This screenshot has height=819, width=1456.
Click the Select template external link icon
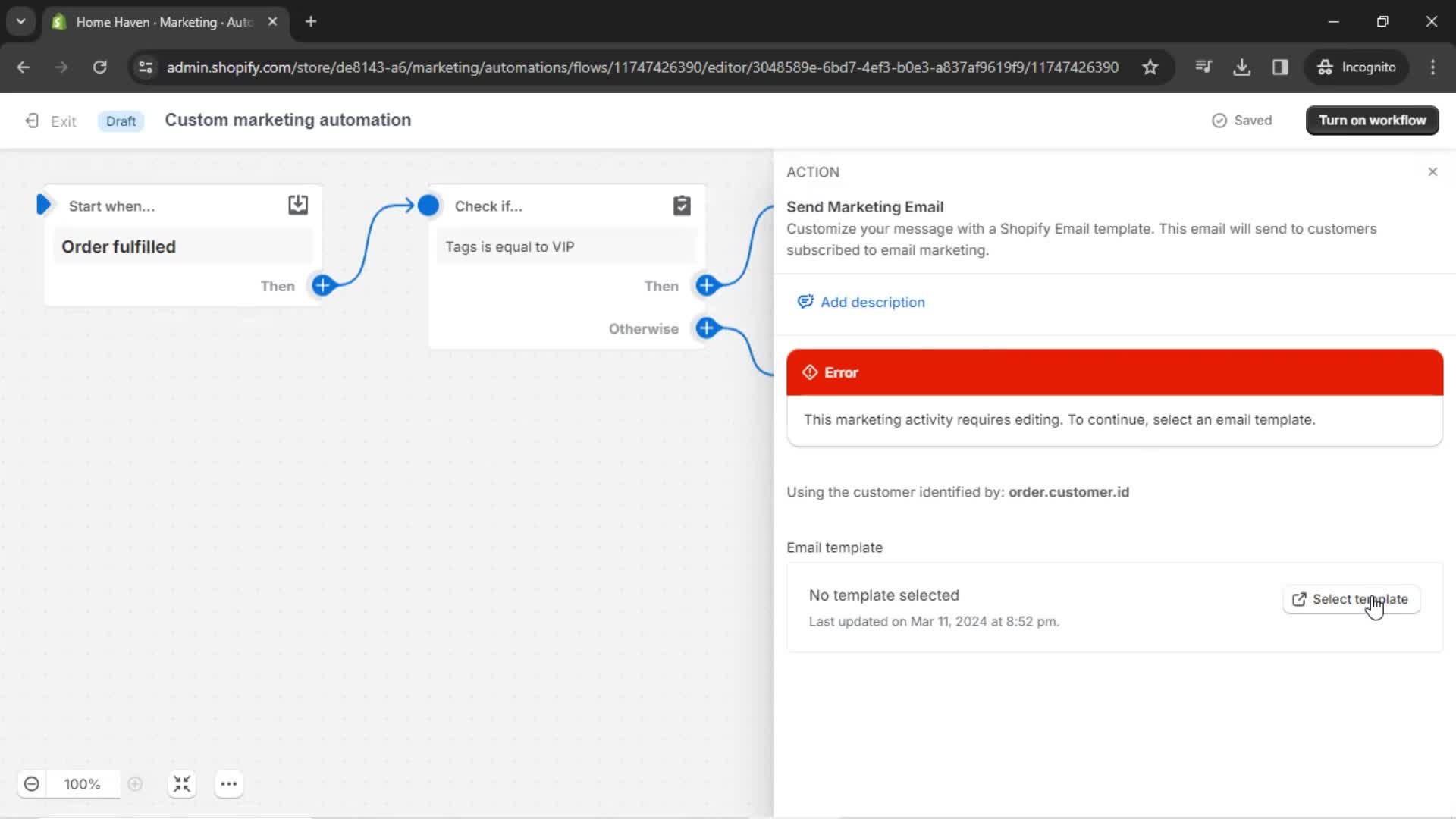[1300, 598]
